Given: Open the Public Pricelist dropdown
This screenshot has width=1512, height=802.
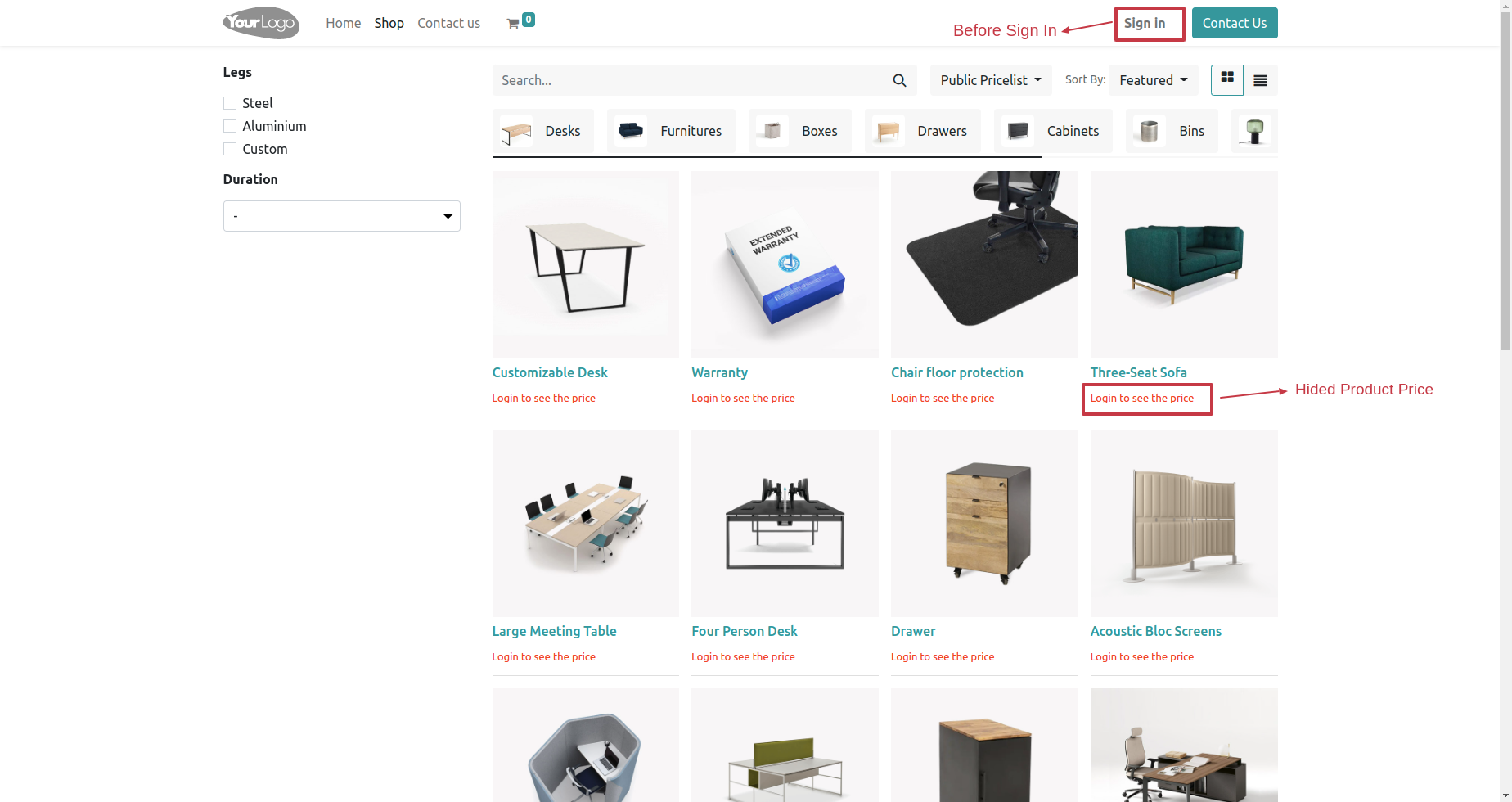Looking at the screenshot, I should pyautogui.click(x=991, y=80).
